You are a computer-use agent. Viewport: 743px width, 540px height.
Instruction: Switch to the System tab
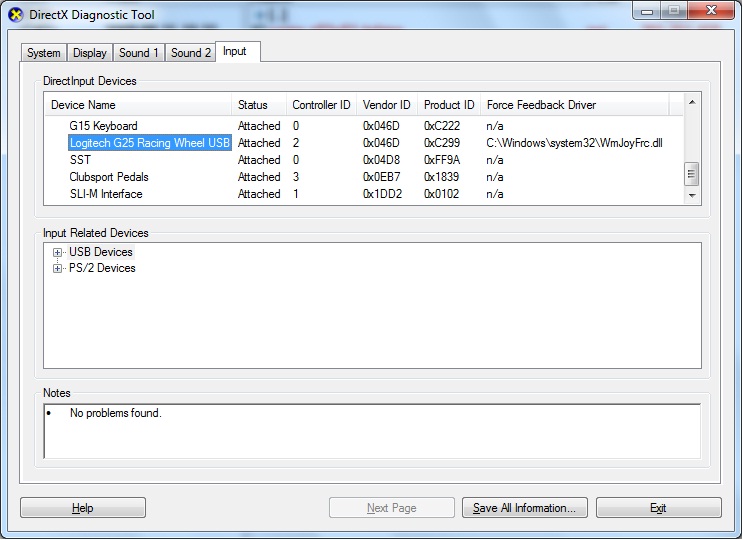click(44, 53)
